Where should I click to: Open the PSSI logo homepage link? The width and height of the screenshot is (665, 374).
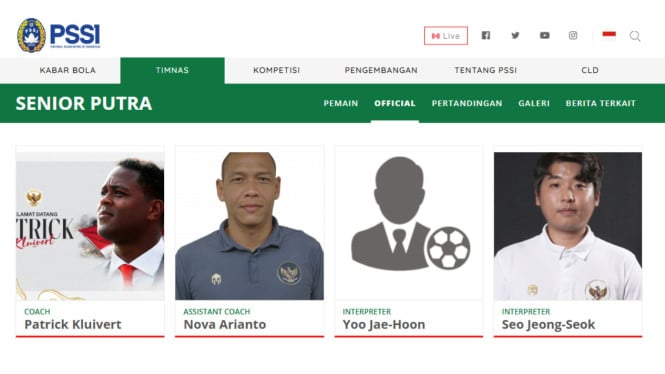point(59,35)
